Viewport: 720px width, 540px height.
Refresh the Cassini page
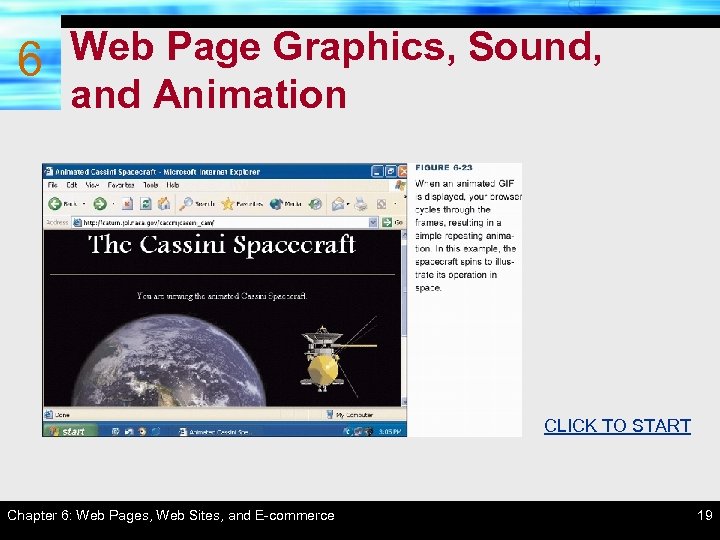click(146, 203)
